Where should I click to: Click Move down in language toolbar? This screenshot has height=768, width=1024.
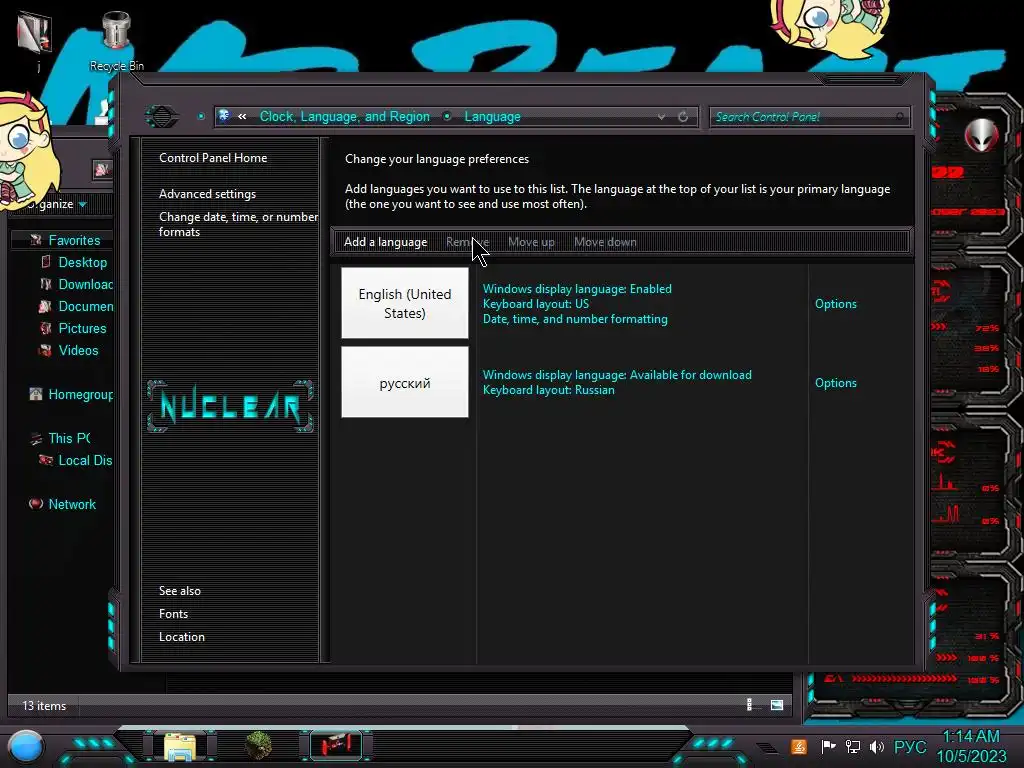(605, 242)
